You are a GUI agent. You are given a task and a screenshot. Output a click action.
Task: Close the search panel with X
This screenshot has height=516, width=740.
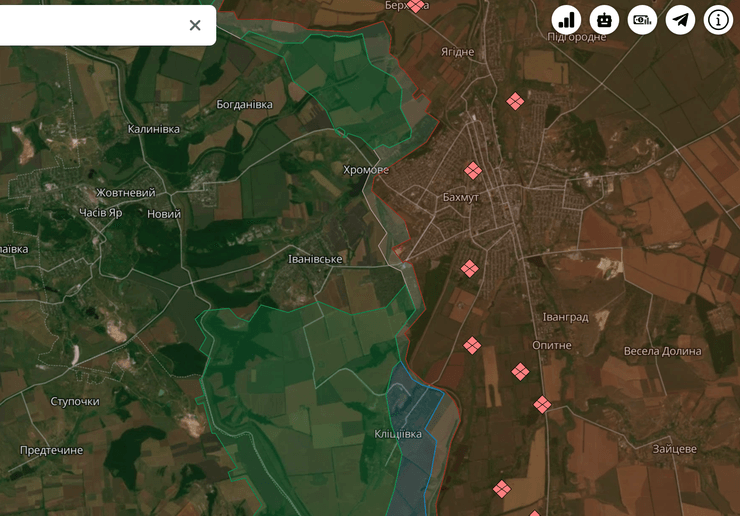click(195, 25)
